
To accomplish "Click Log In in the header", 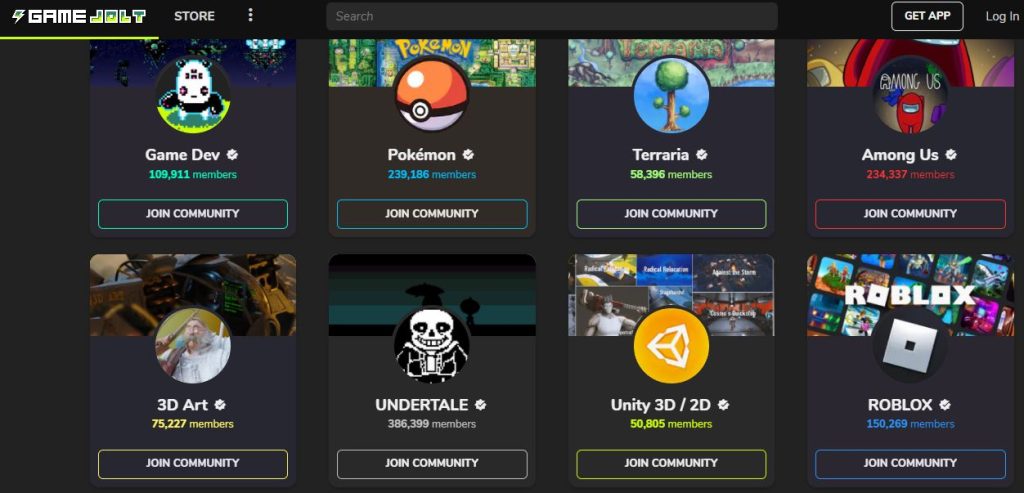I will [x=1002, y=16].
